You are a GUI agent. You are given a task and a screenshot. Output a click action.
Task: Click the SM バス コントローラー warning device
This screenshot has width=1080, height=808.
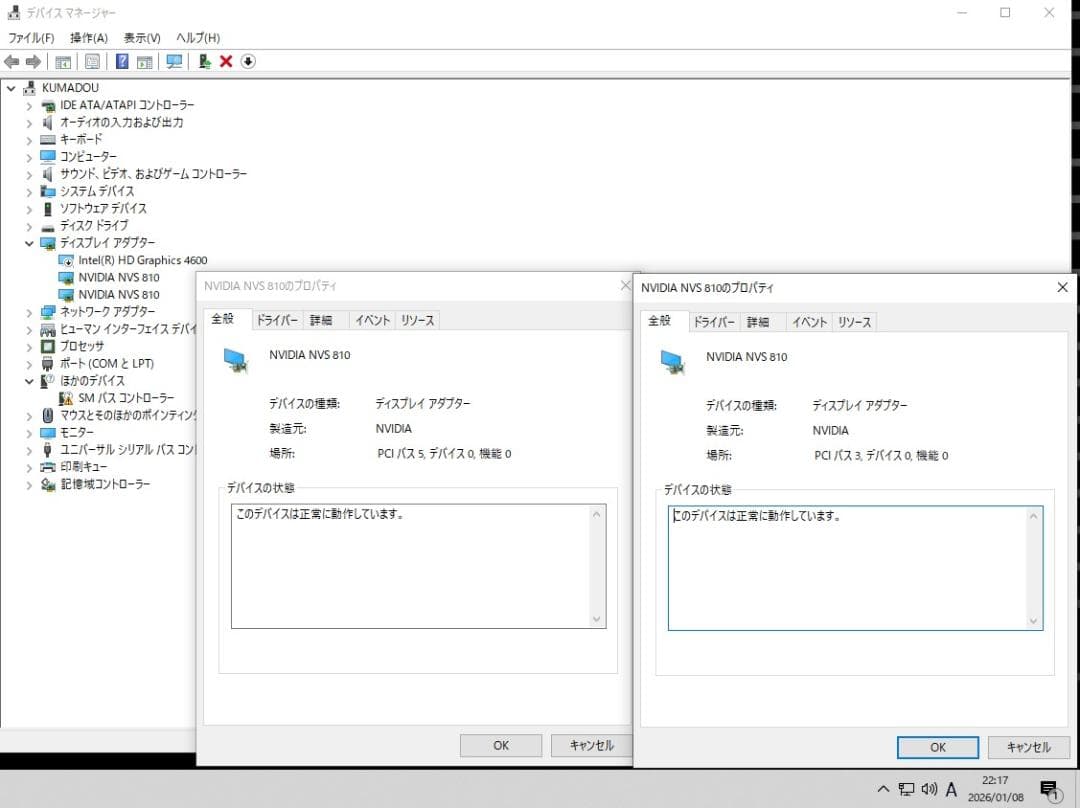point(125,398)
